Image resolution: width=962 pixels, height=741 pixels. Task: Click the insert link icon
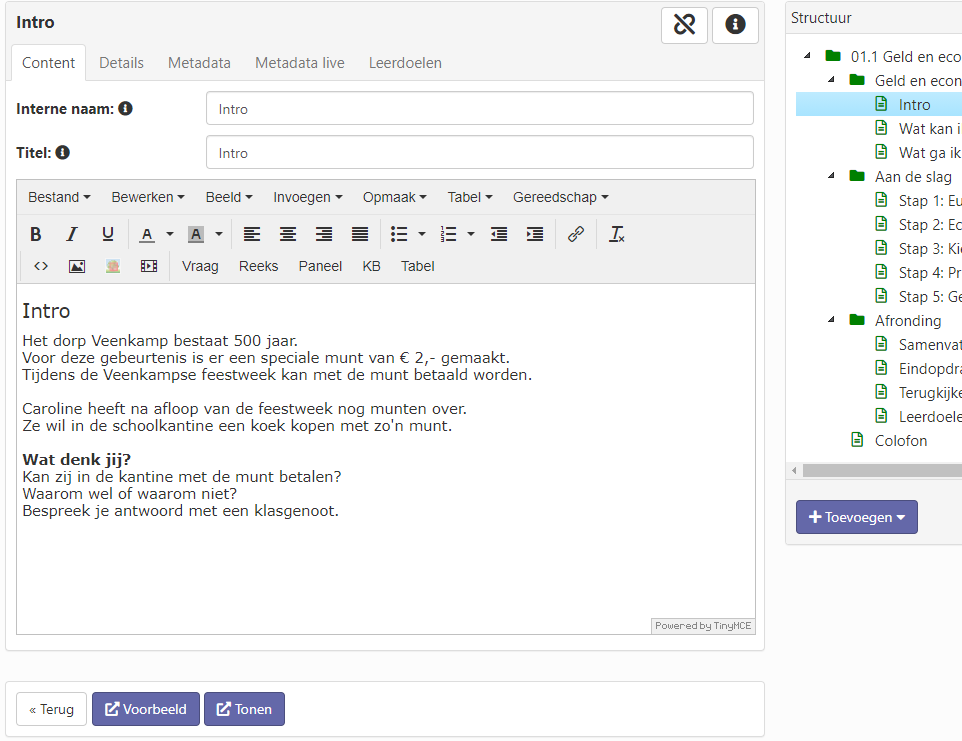point(576,235)
